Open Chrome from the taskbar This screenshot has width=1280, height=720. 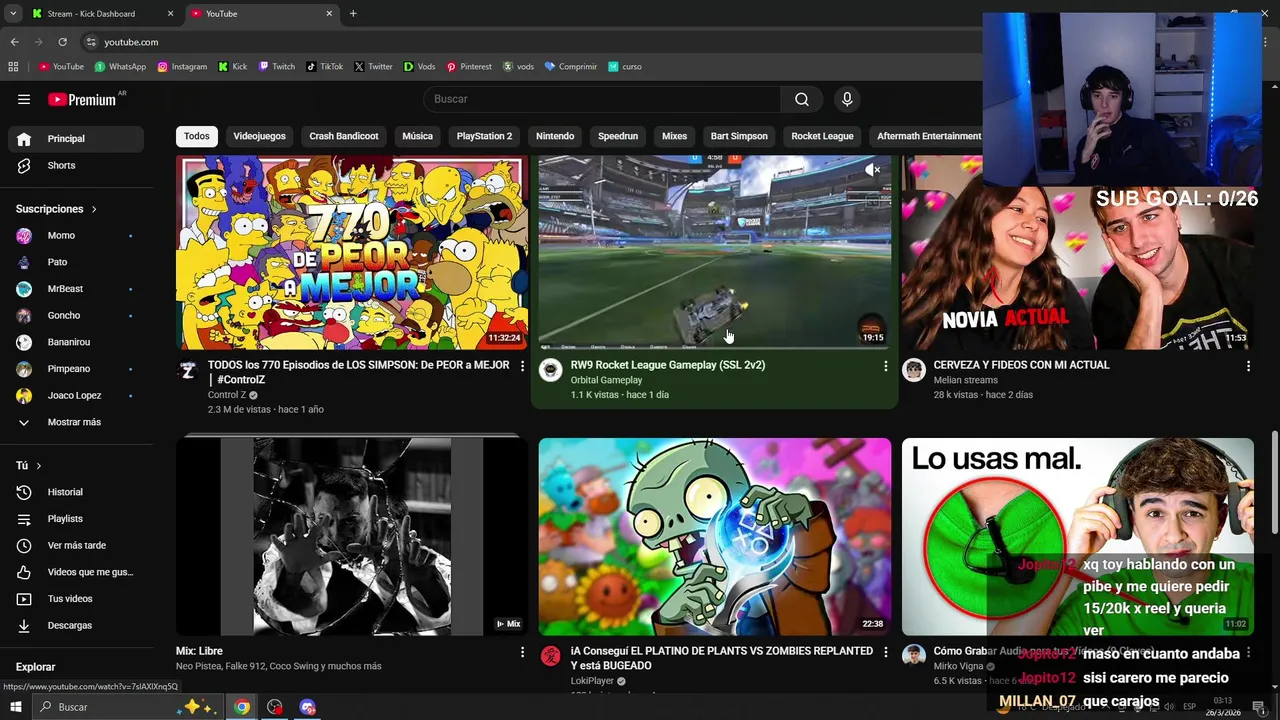click(x=242, y=707)
